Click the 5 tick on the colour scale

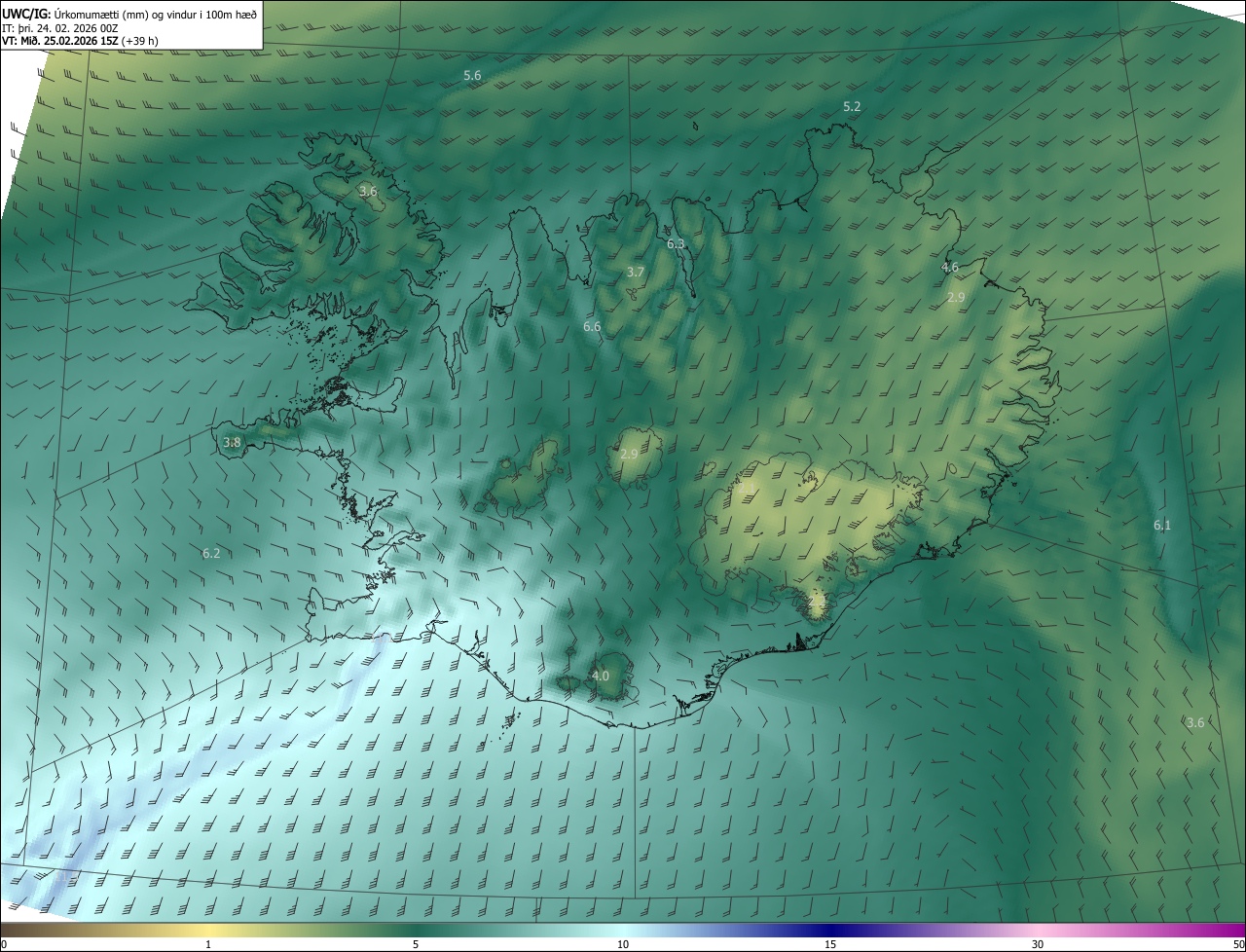tap(416, 944)
